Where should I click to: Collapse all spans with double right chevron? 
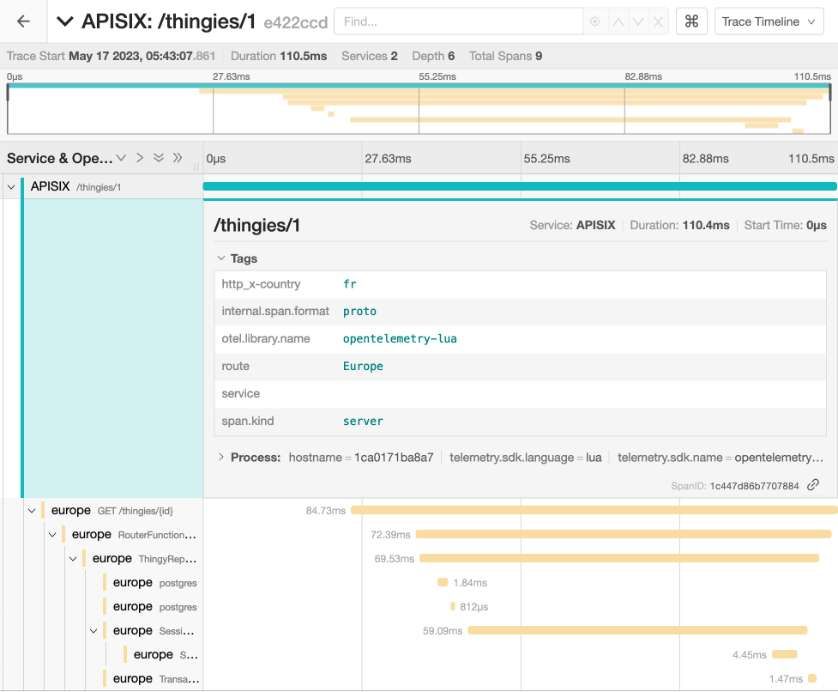pyautogui.click(x=177, y=158)
